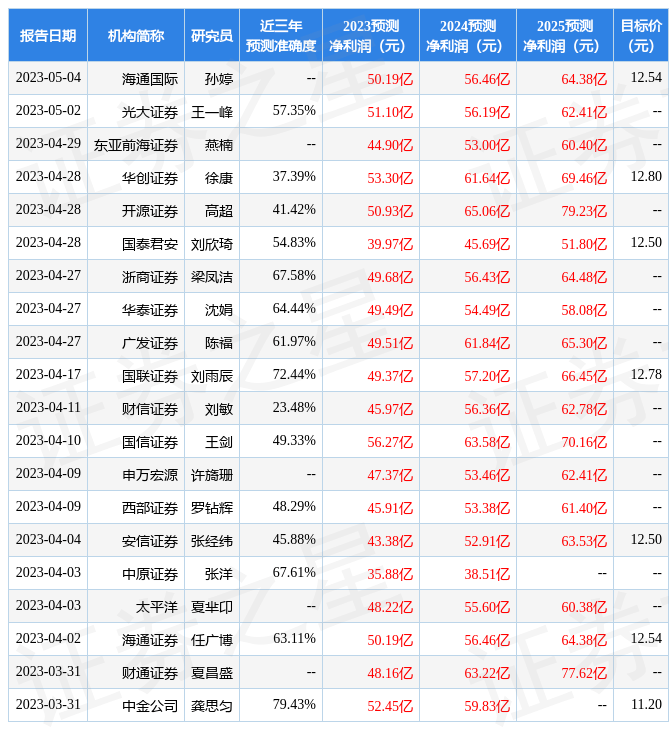Click the 报告日期 column header
Screen dimensions: 669x730
point(48,35)
